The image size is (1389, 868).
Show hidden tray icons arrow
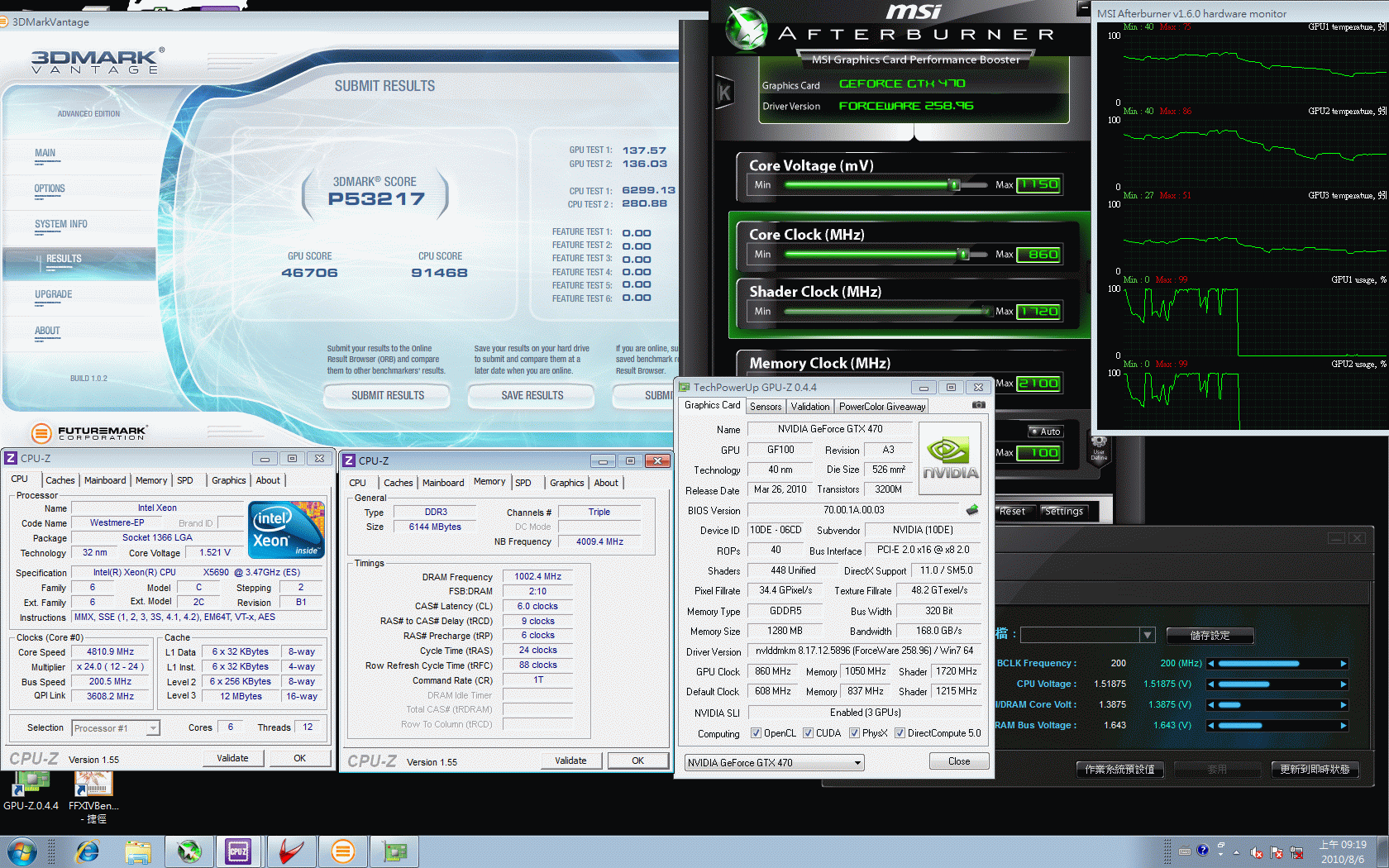click(x=1237, y=851)
